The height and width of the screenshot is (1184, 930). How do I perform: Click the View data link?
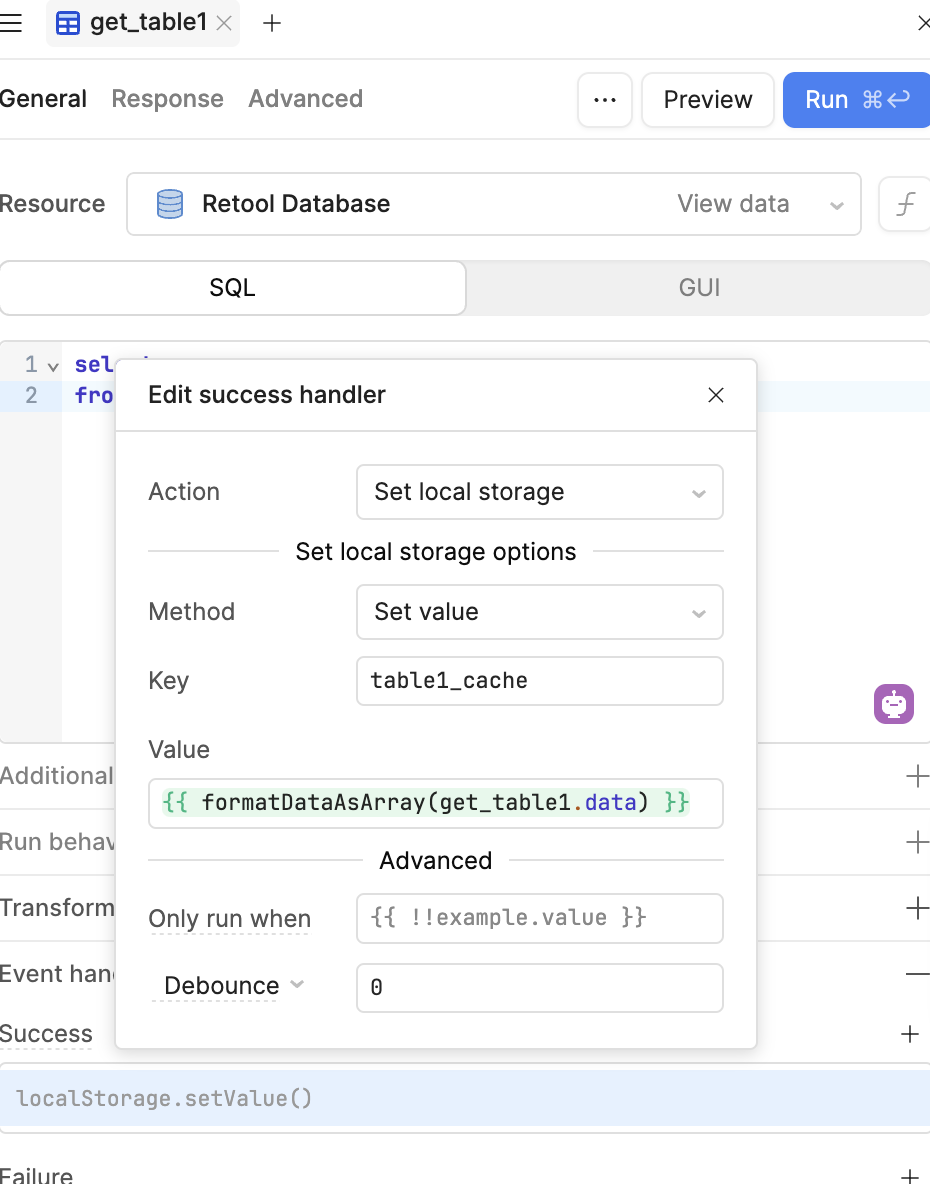click(733, 204)
